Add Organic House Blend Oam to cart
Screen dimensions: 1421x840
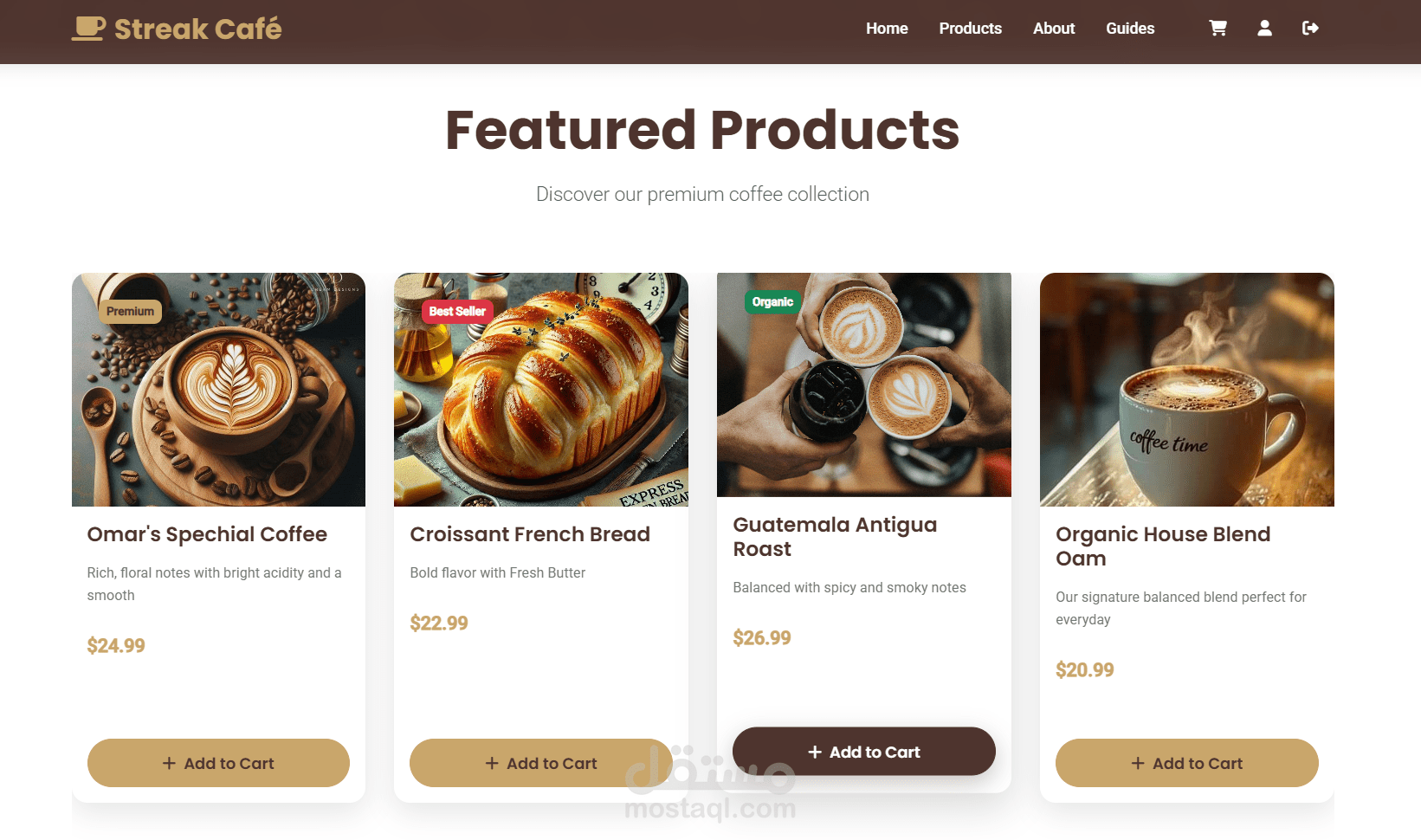1187,763
